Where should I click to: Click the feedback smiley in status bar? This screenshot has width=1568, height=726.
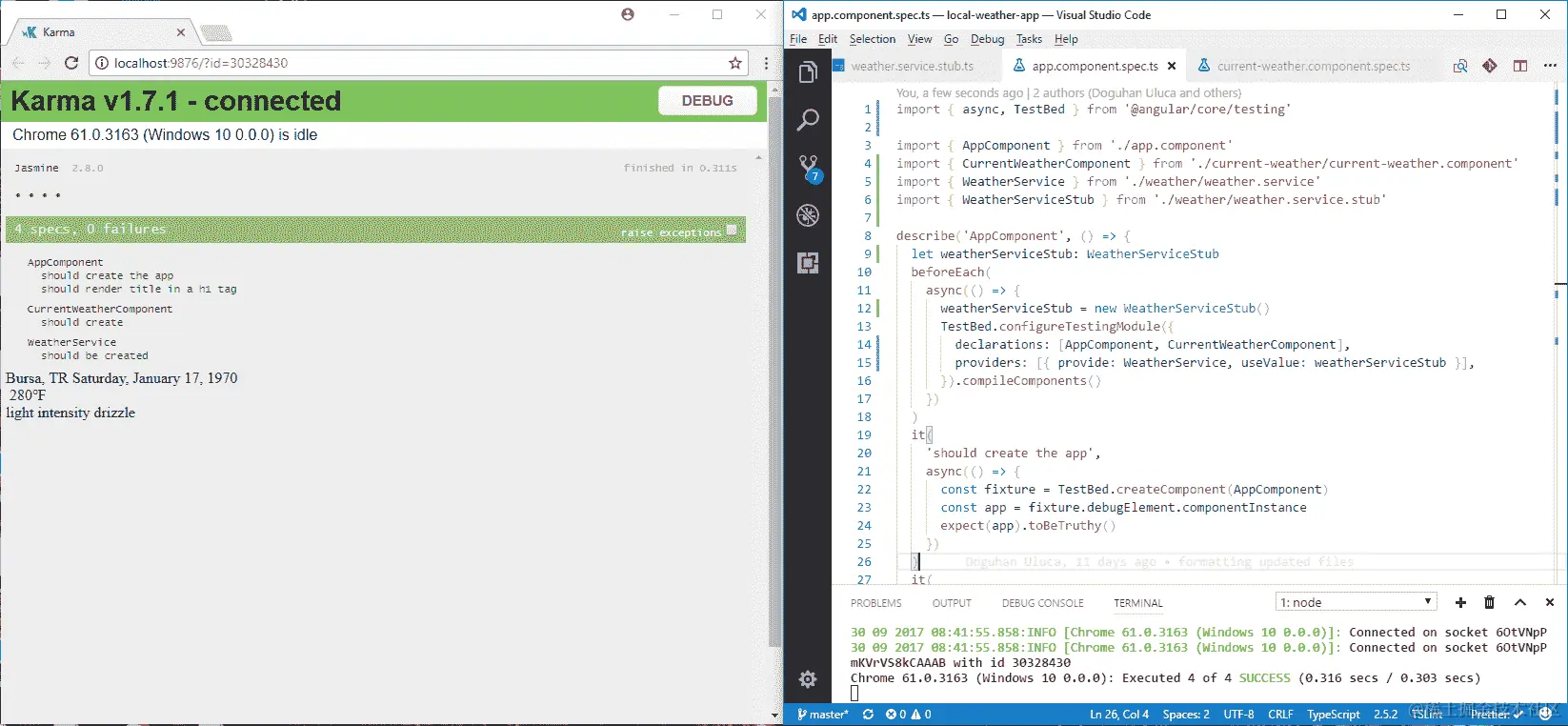1545,714
